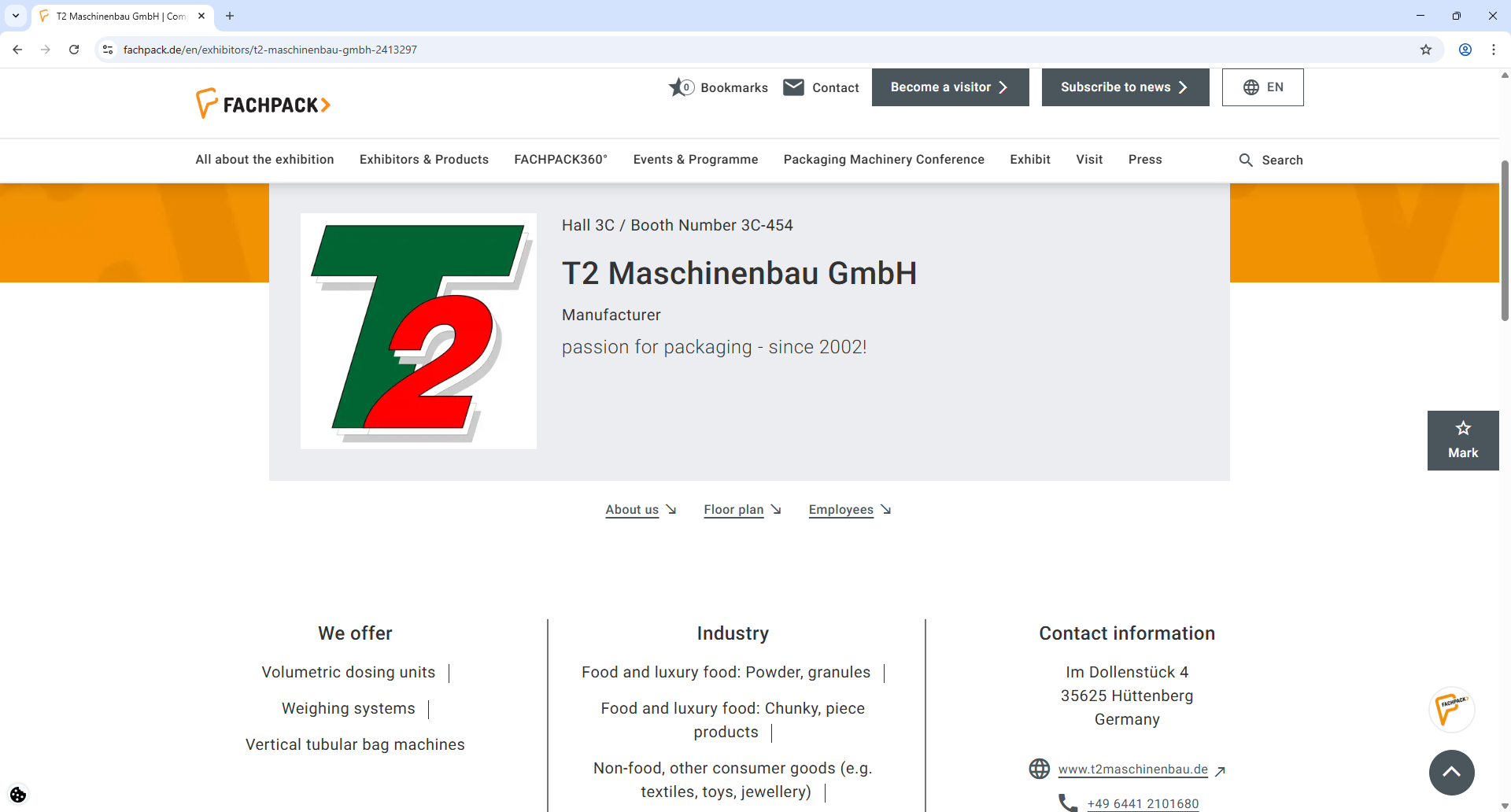Click Become a visitor
Screen dimensions: 1511x812
coord(949,87)
